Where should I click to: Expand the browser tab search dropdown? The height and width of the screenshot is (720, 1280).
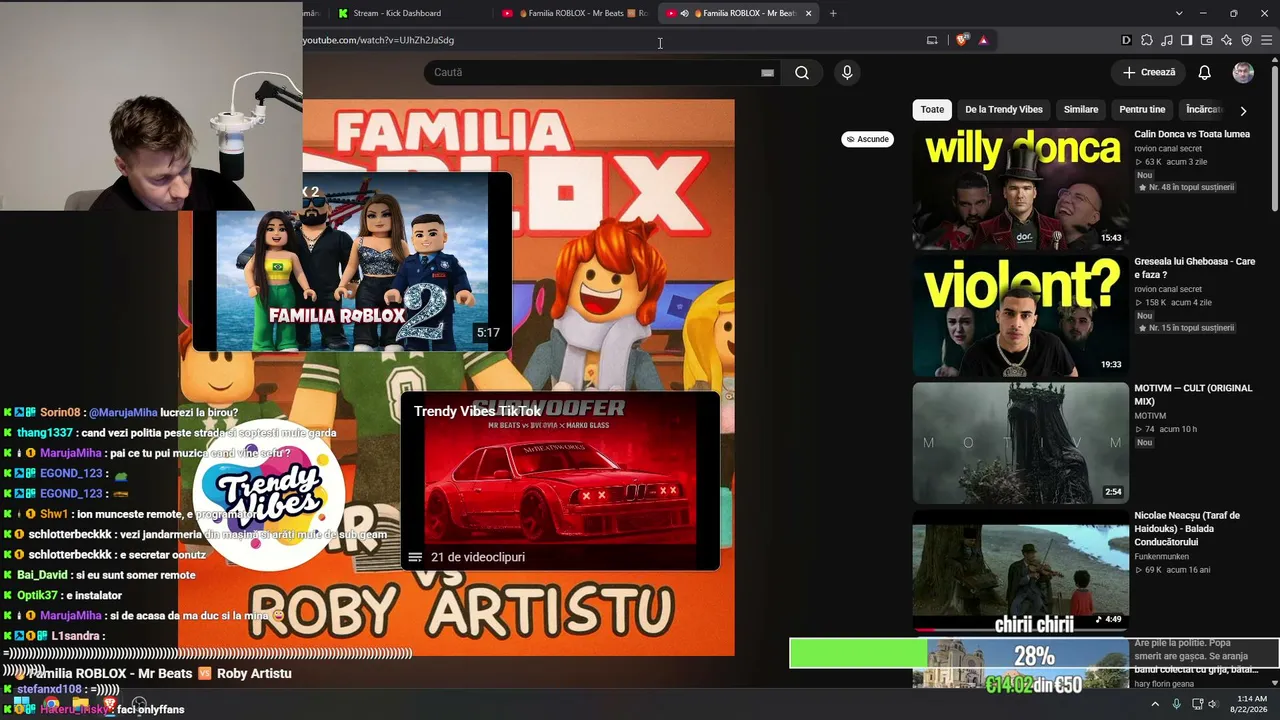click(1179, 13)
